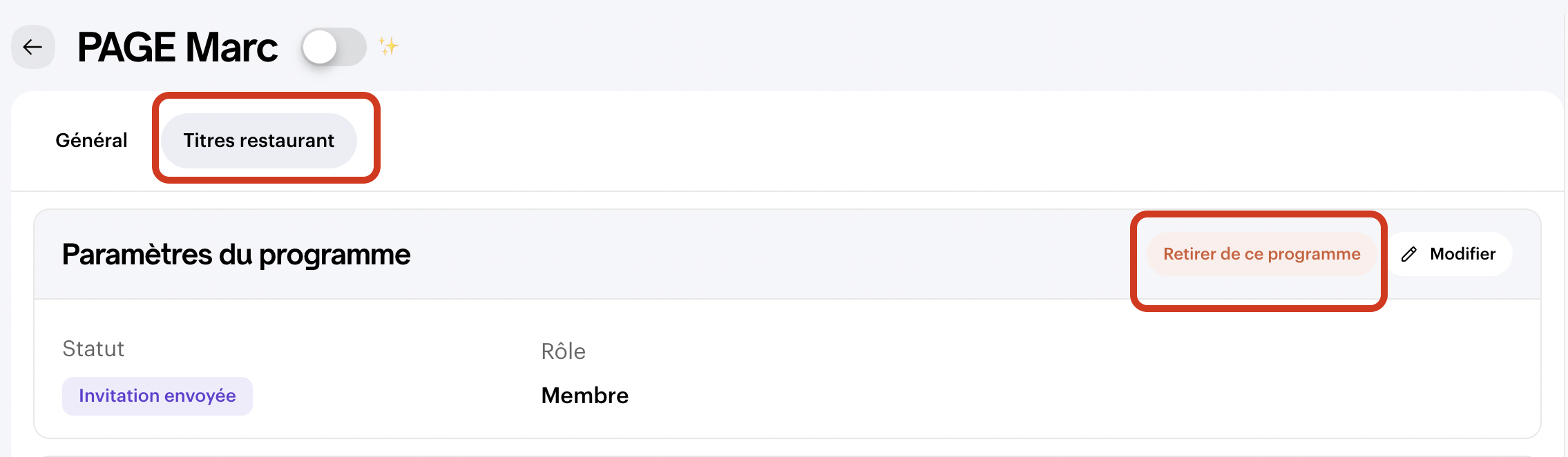Toggle the switch next to PAGE Marc
The width and height of the screenshot is (1568, 457).
[x=334, y=47]
